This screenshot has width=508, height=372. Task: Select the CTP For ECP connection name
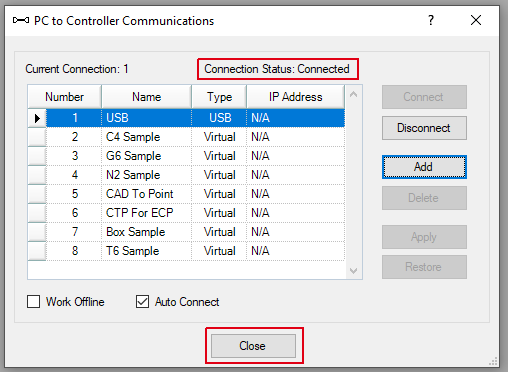146,213
